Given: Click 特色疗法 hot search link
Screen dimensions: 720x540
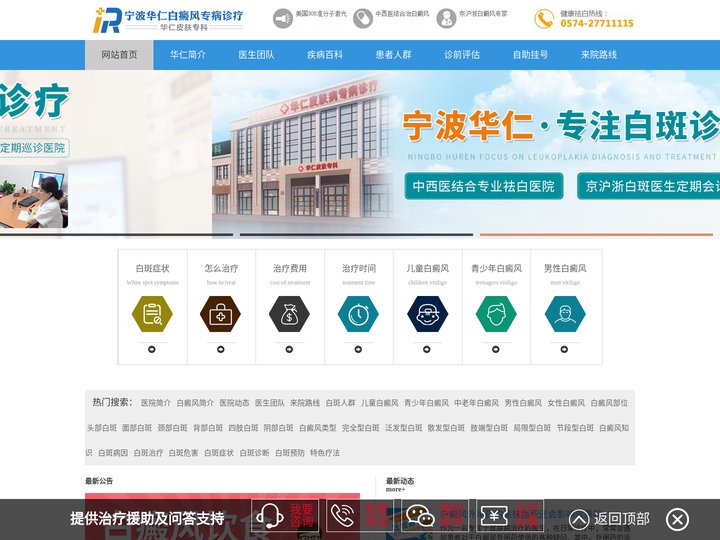Looking at the screenshot, I should click(x=325, y=452).
